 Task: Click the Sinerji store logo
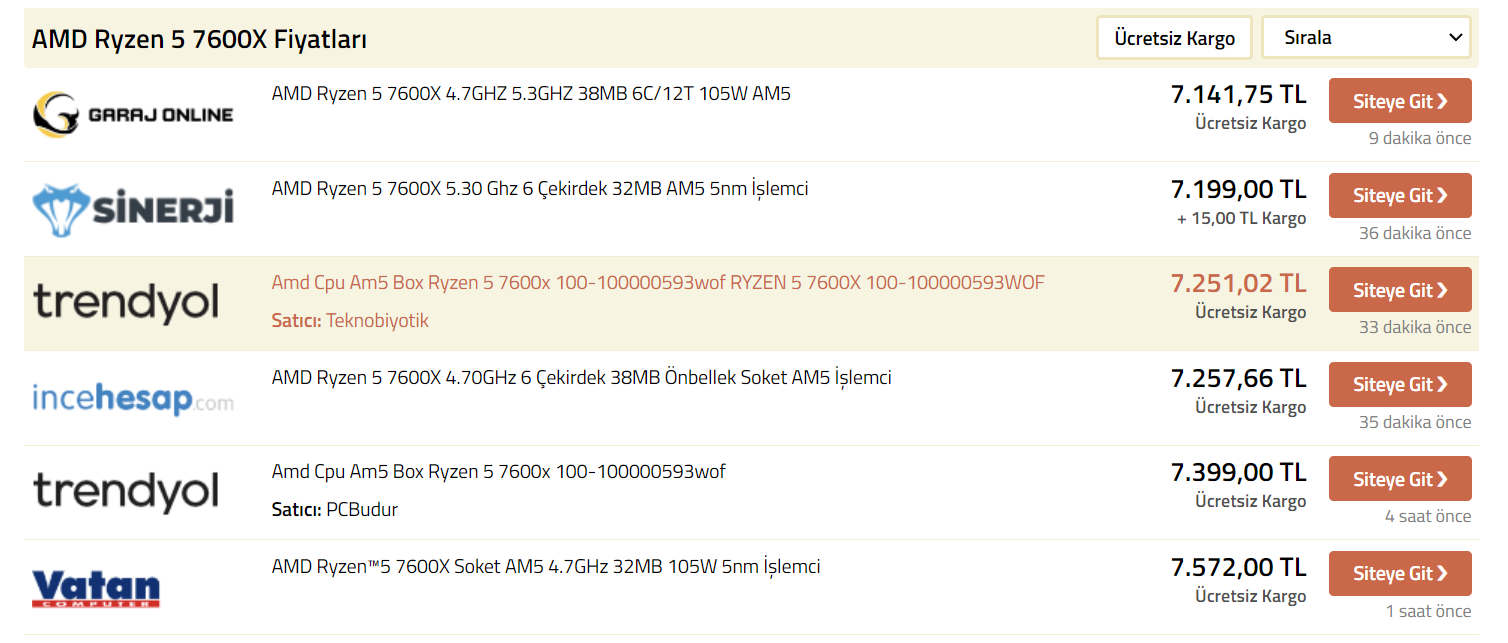(x=133, y=208)
